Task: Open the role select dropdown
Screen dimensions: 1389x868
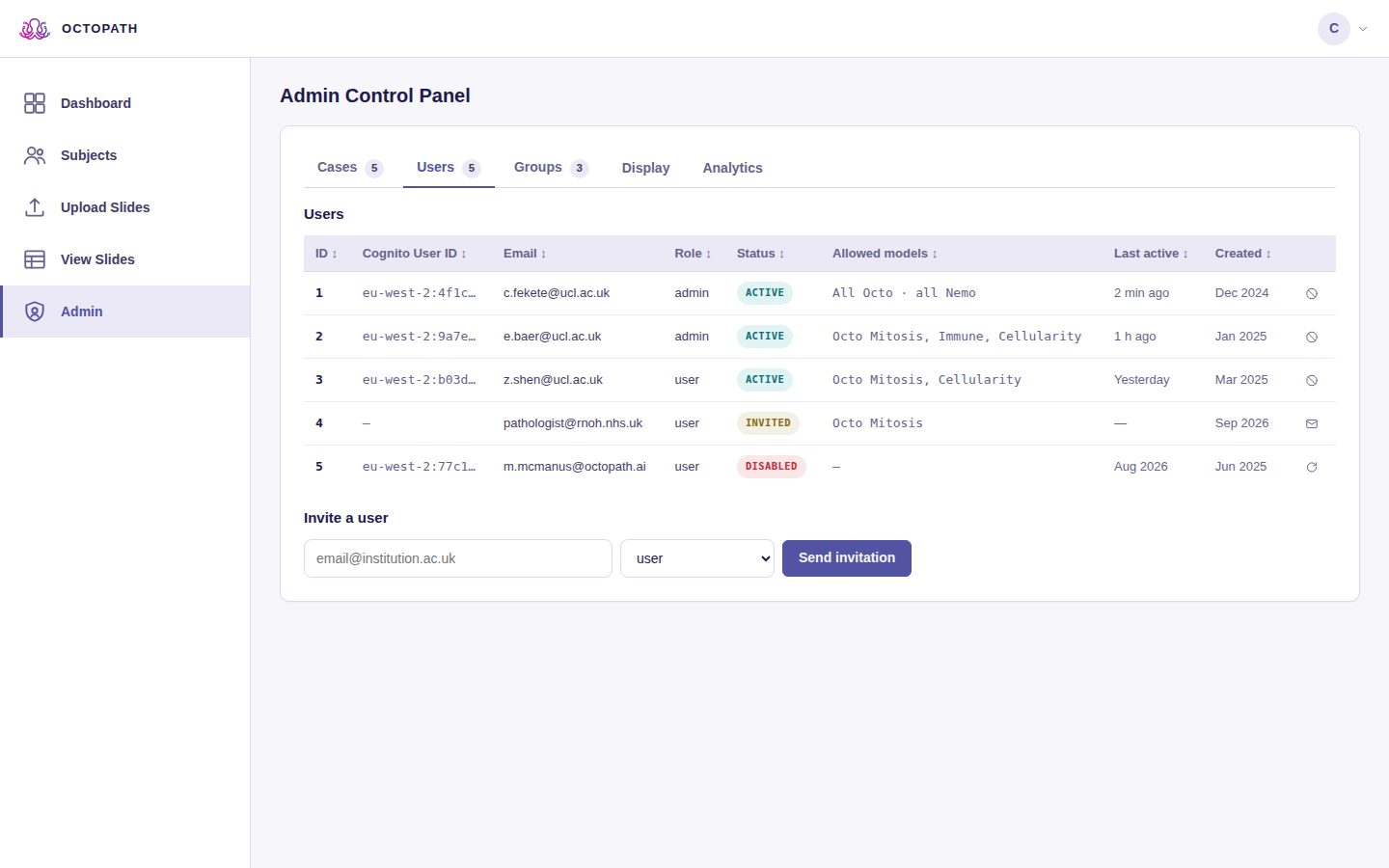Action: [697, 558]
